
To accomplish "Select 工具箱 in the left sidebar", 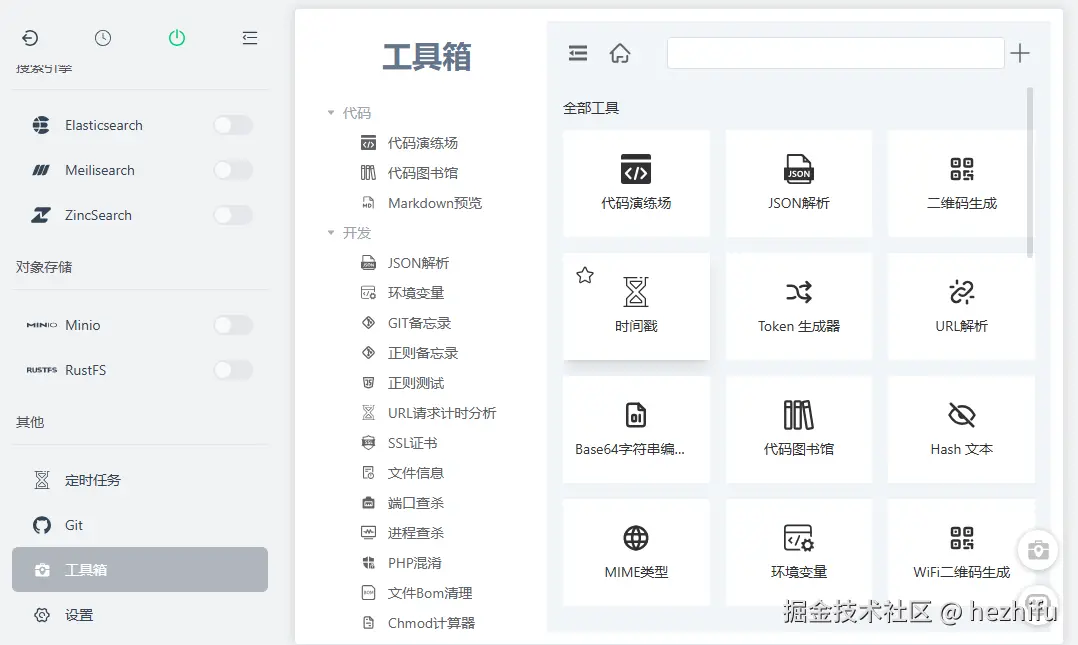I will click(x=140, y=569).
